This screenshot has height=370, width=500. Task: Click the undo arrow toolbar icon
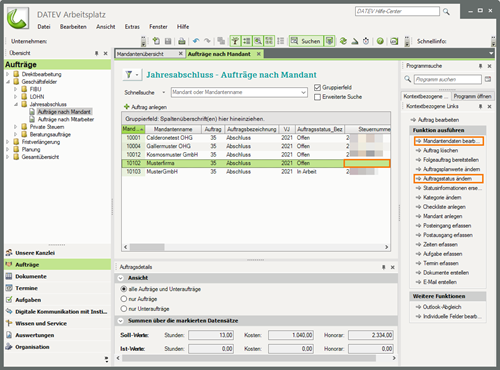[196, 41]
